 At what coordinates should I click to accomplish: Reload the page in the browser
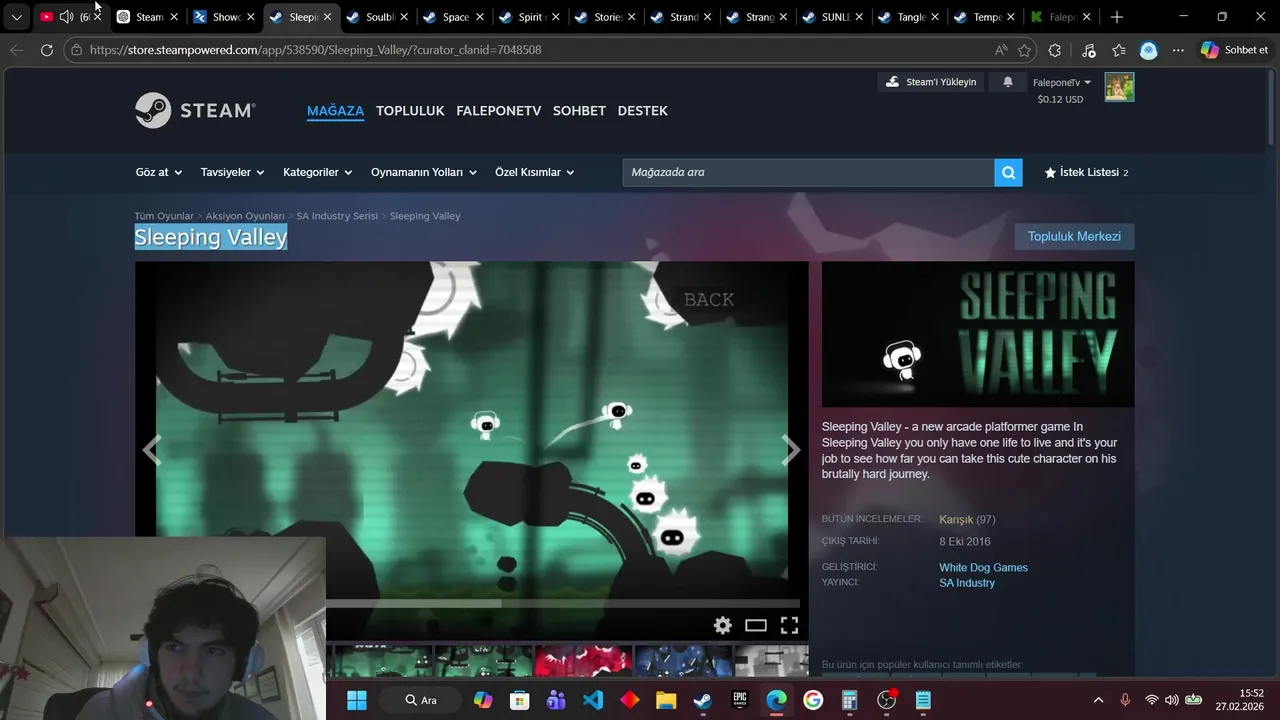(x=47, y=49)
